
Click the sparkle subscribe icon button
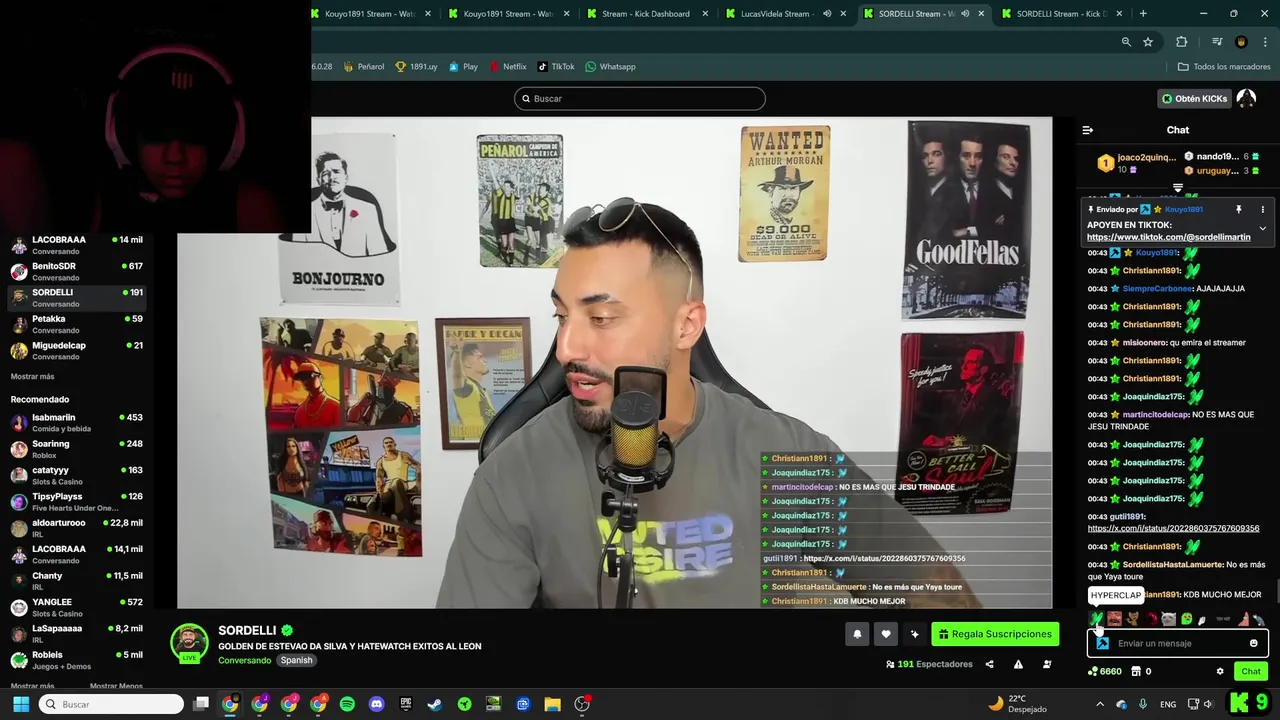tap(914, 633)
